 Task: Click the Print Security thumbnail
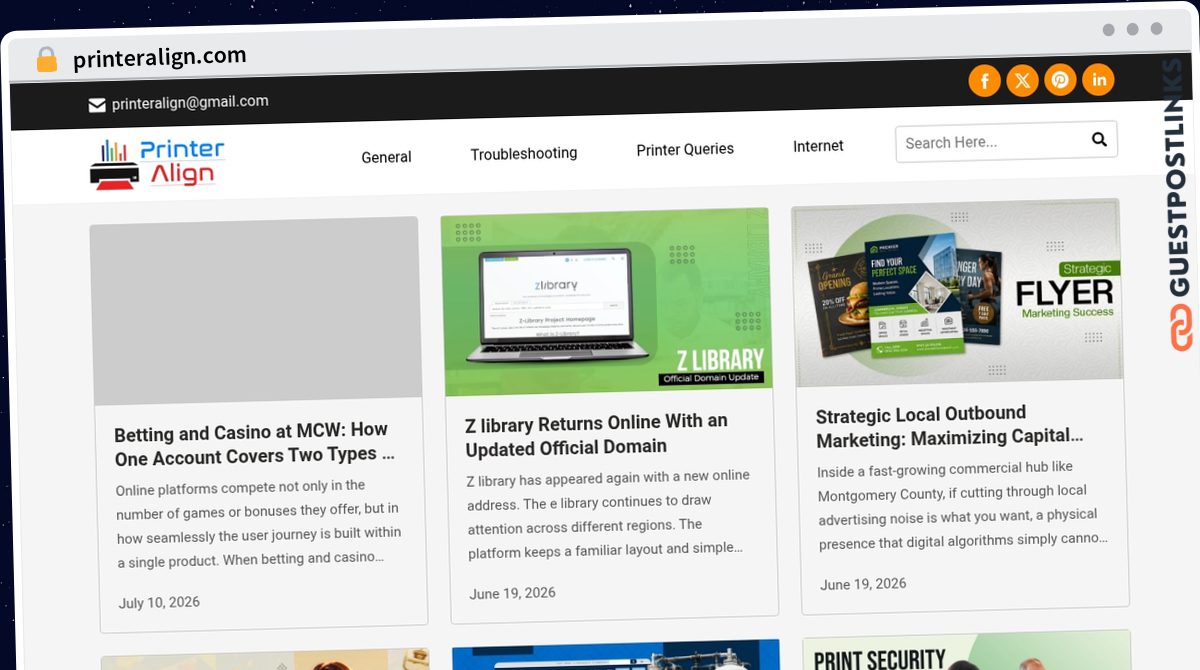967,651
